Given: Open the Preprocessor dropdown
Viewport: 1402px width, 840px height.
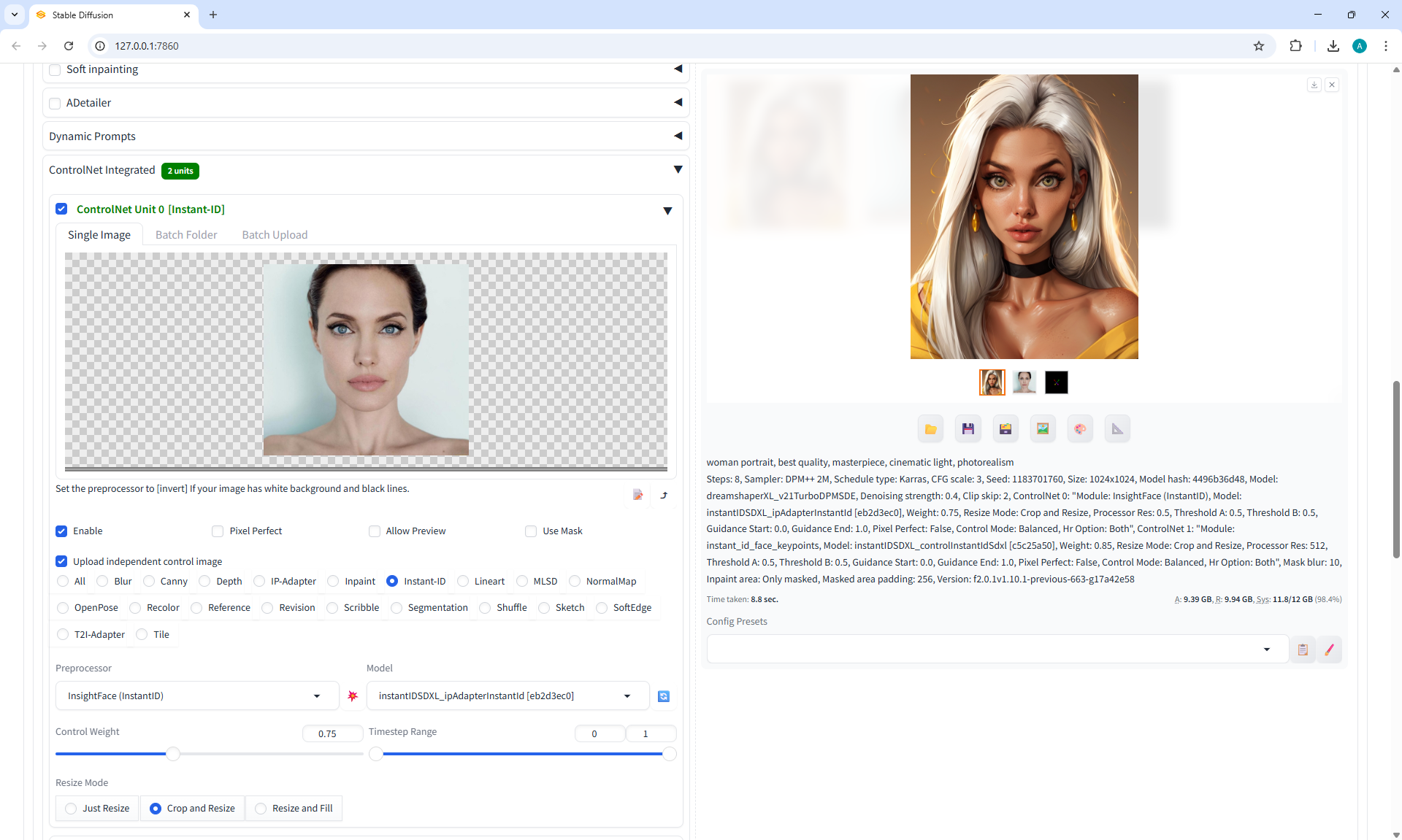Looking at the screenshot, I should pyautogui.click(x=196, y=696).
